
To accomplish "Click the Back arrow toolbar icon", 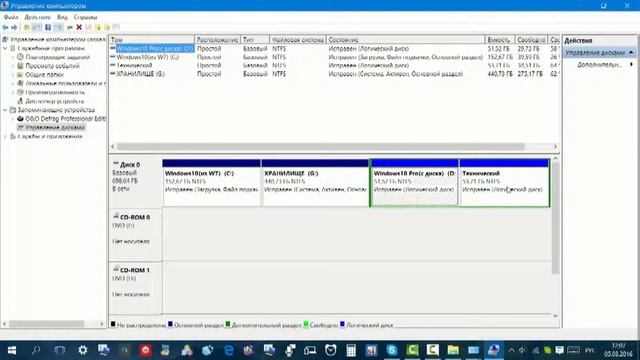I will pyautogui.click(x=5, y=27).
